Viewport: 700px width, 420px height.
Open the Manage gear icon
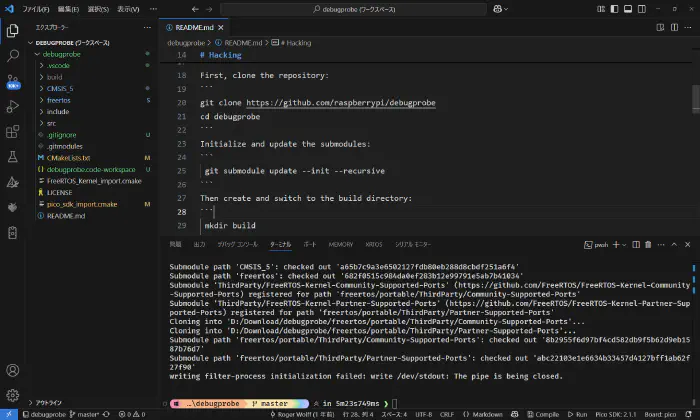(x=12, y=395)
